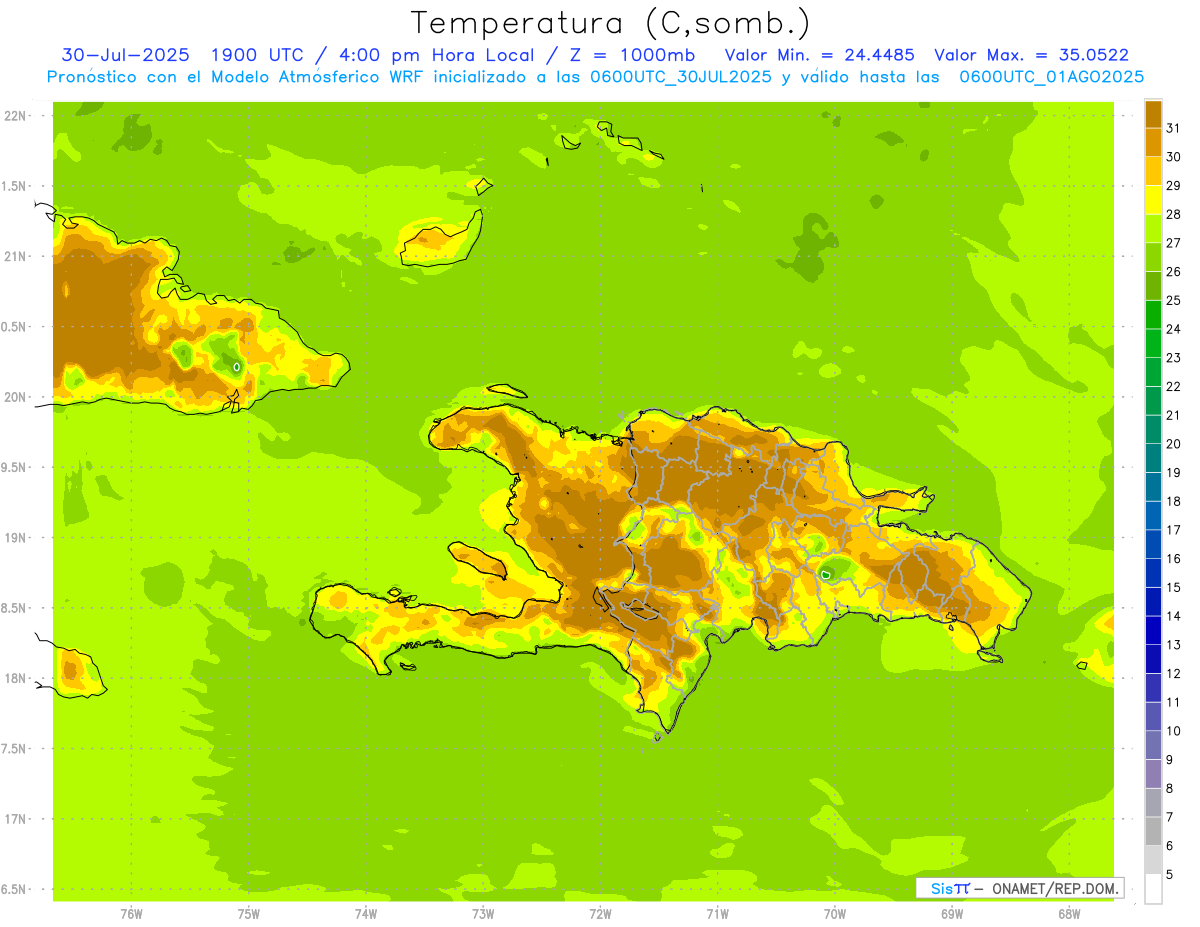Click the legend value label '28'

(1173, 214)
